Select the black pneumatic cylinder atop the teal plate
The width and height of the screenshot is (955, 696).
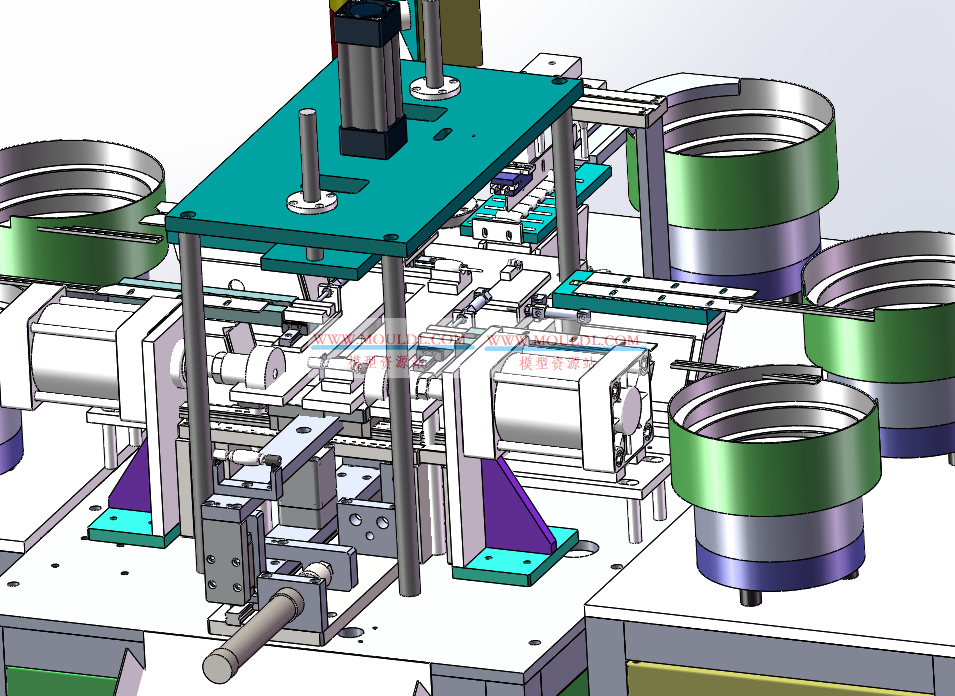(x=370, y=85)
